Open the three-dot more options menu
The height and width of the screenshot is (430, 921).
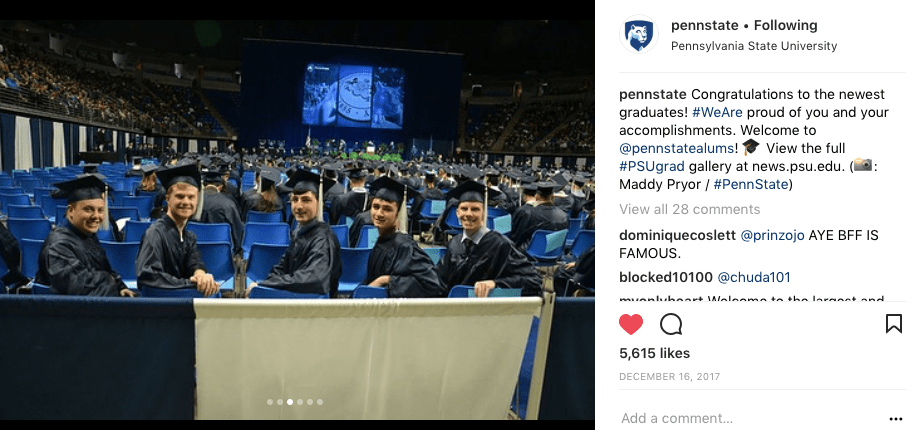896,419
